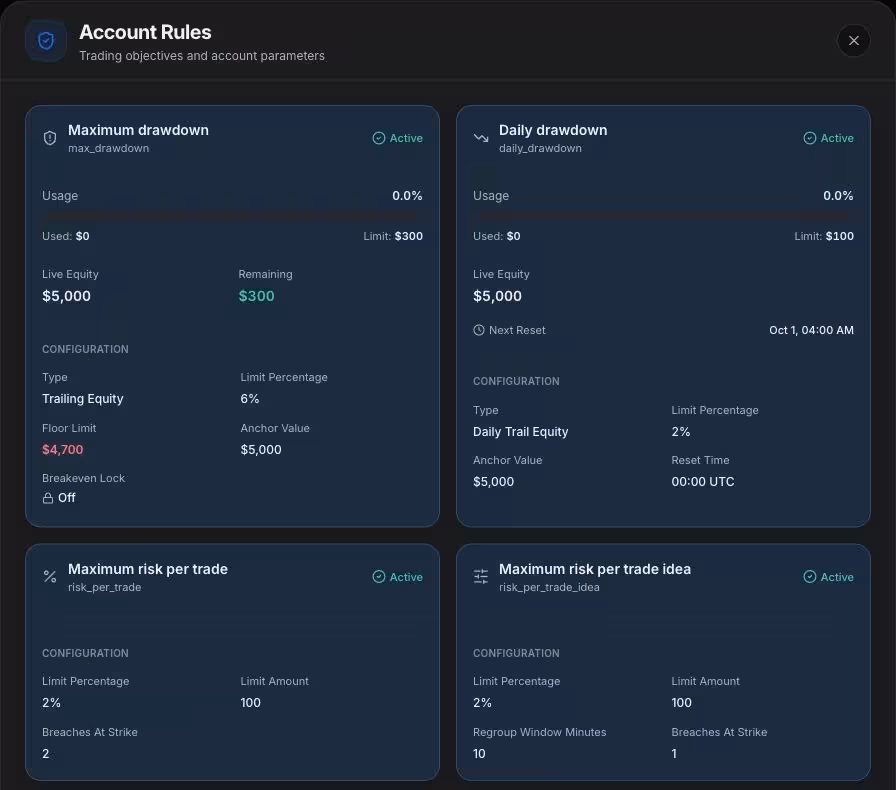
Task: Click the Next Reset label
Action: [517, 330]
